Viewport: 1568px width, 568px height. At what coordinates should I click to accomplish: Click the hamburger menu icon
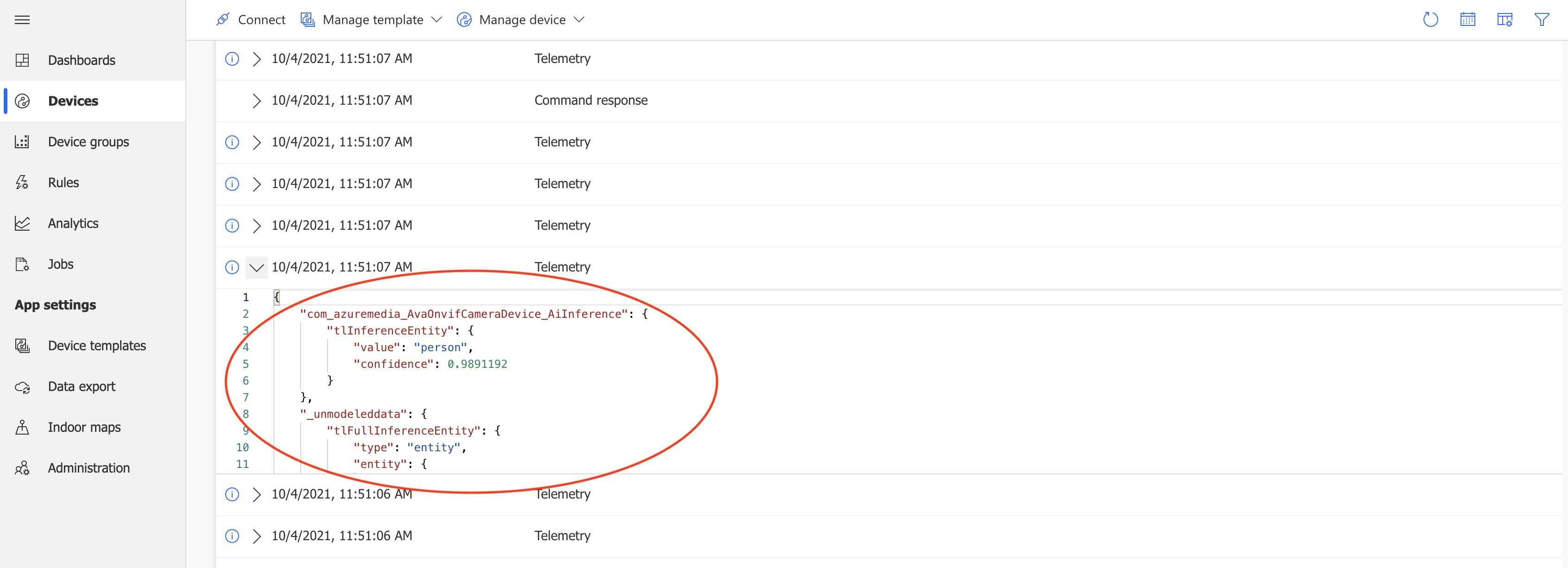[22, 20]
